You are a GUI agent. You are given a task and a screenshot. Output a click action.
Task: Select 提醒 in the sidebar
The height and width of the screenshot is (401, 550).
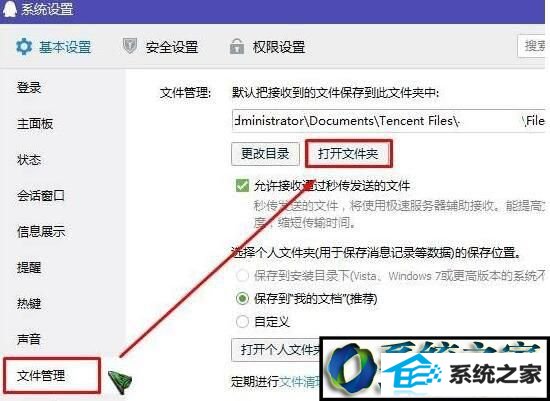29,268
